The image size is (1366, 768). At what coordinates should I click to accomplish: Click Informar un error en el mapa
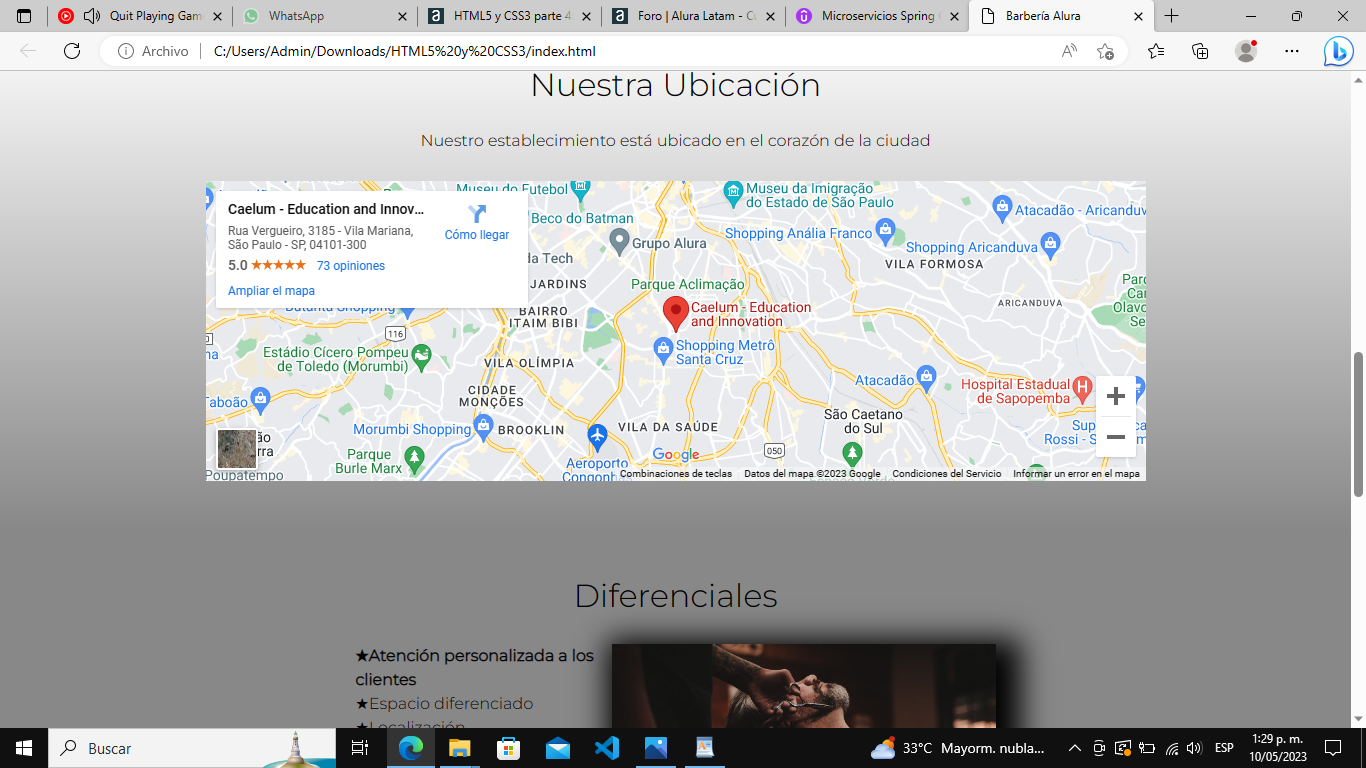(1076, 474)
